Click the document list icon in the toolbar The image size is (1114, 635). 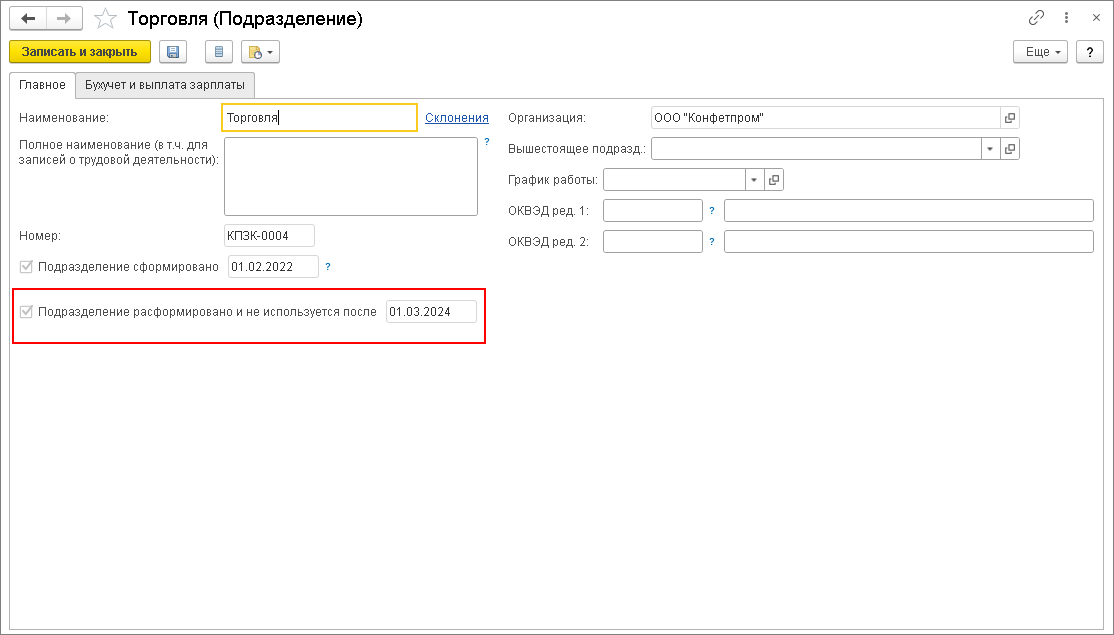(x=218, y=52)
